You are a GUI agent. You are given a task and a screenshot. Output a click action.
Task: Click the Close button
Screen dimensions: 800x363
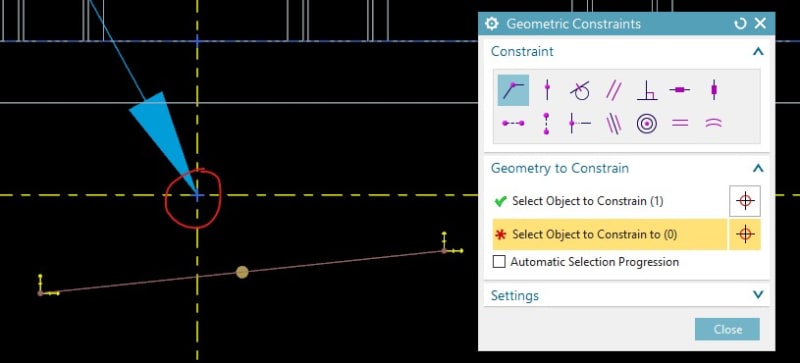728,329
